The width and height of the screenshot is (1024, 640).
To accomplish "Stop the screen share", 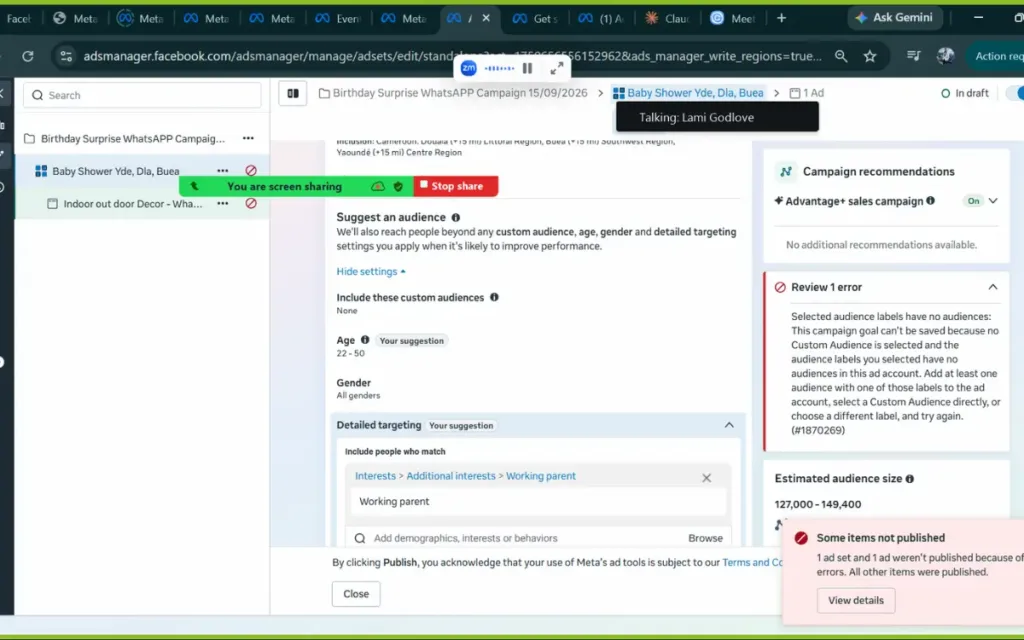I will point(456,186).
